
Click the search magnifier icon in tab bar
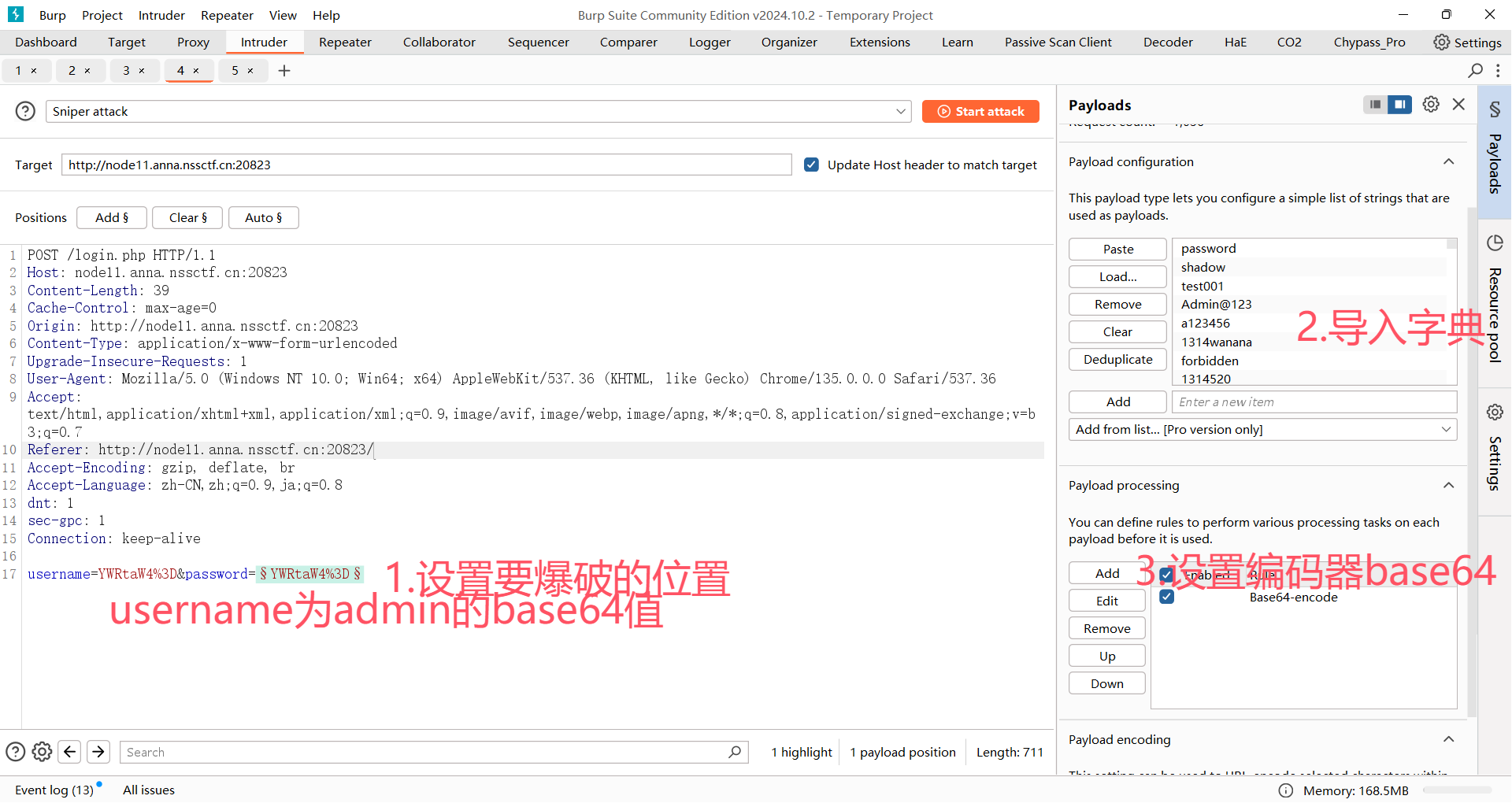(x=1476, y=70)
